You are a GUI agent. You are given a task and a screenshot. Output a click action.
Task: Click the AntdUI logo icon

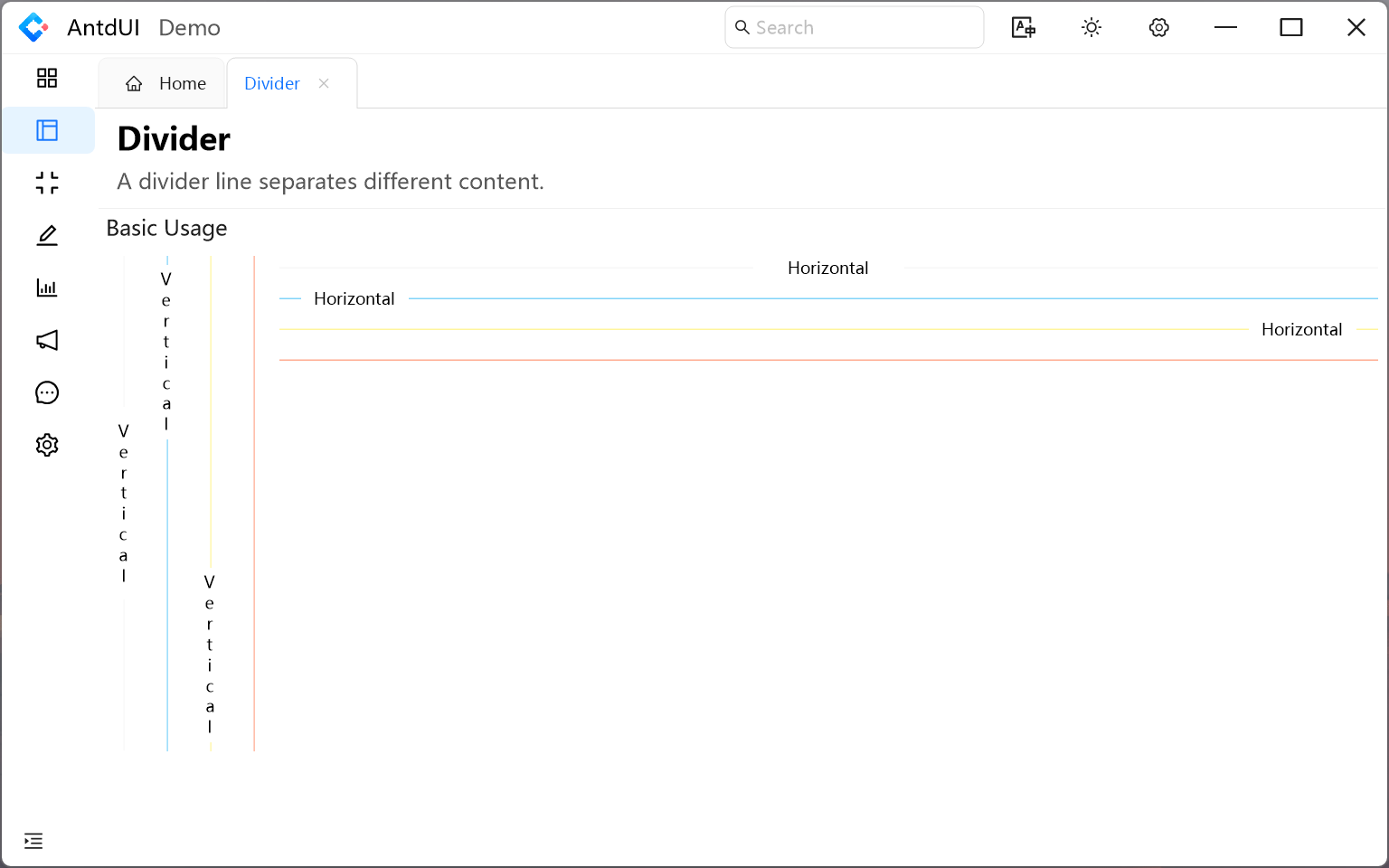[x=33, y=27]
